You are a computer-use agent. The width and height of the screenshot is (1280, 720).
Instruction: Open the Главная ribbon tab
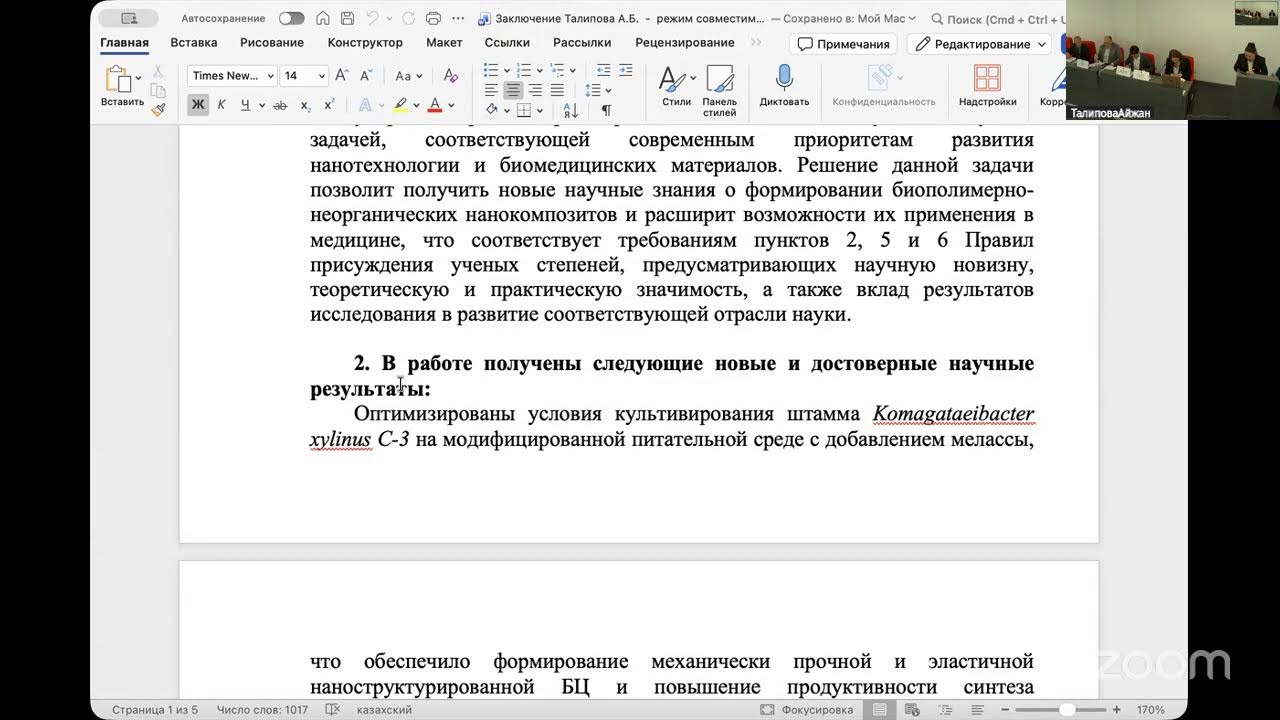(x=124, y=43)
